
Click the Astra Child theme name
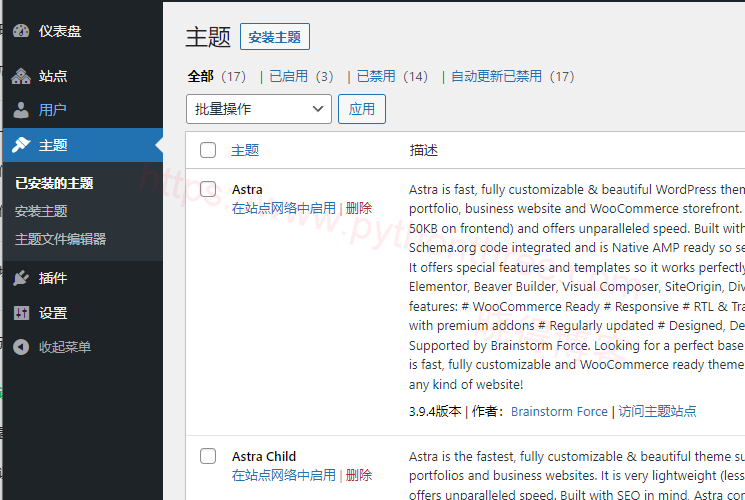point(264,457)
